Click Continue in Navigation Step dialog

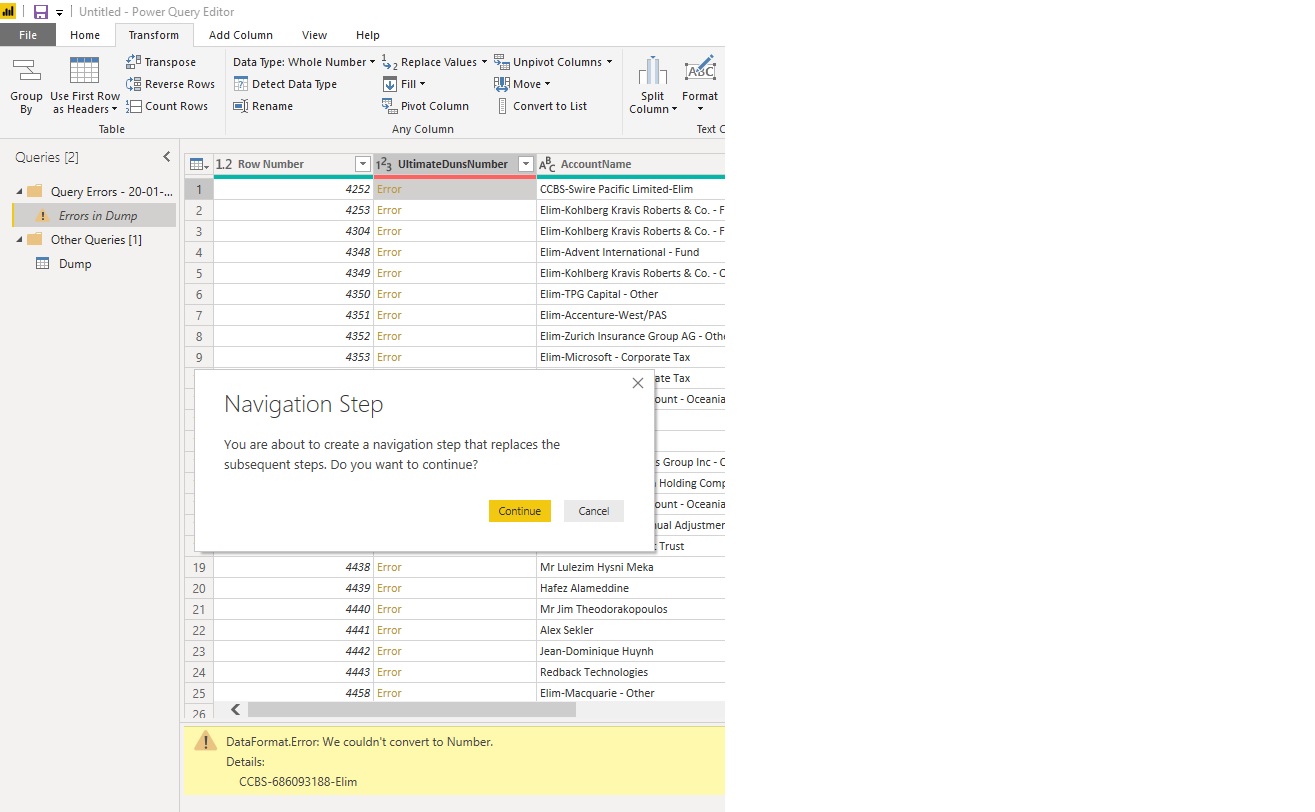(520, 511)
